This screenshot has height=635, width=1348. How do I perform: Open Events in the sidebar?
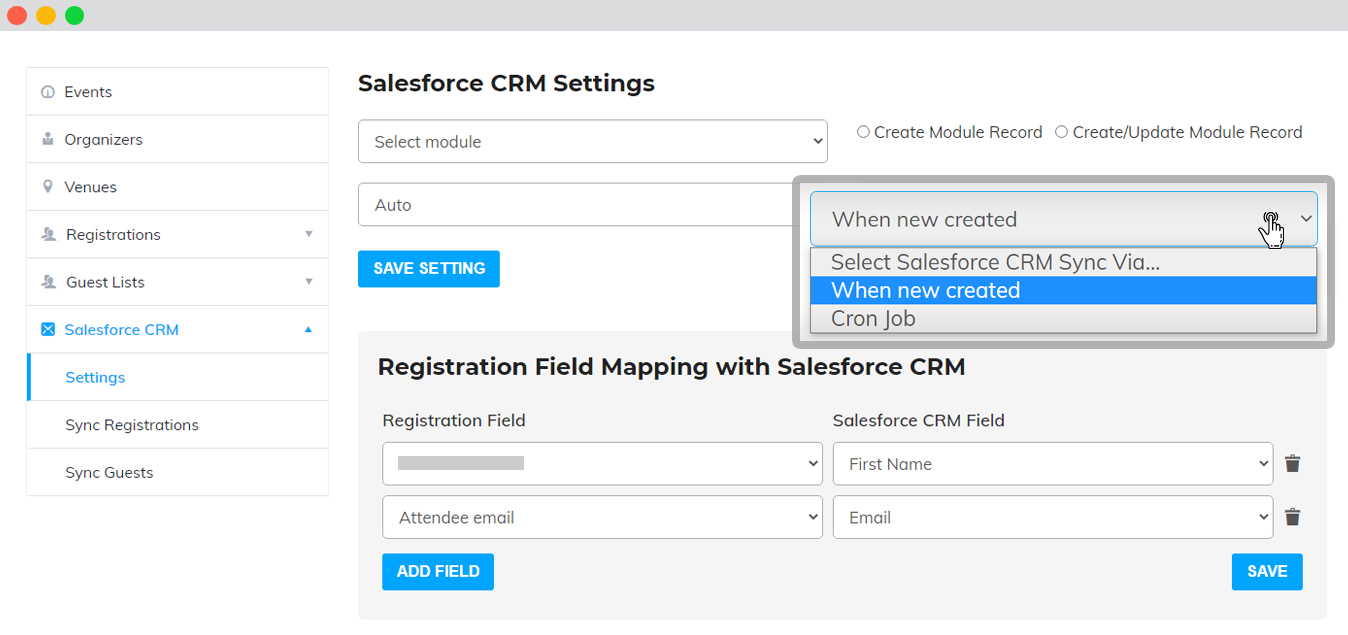[x=177, y=92]
